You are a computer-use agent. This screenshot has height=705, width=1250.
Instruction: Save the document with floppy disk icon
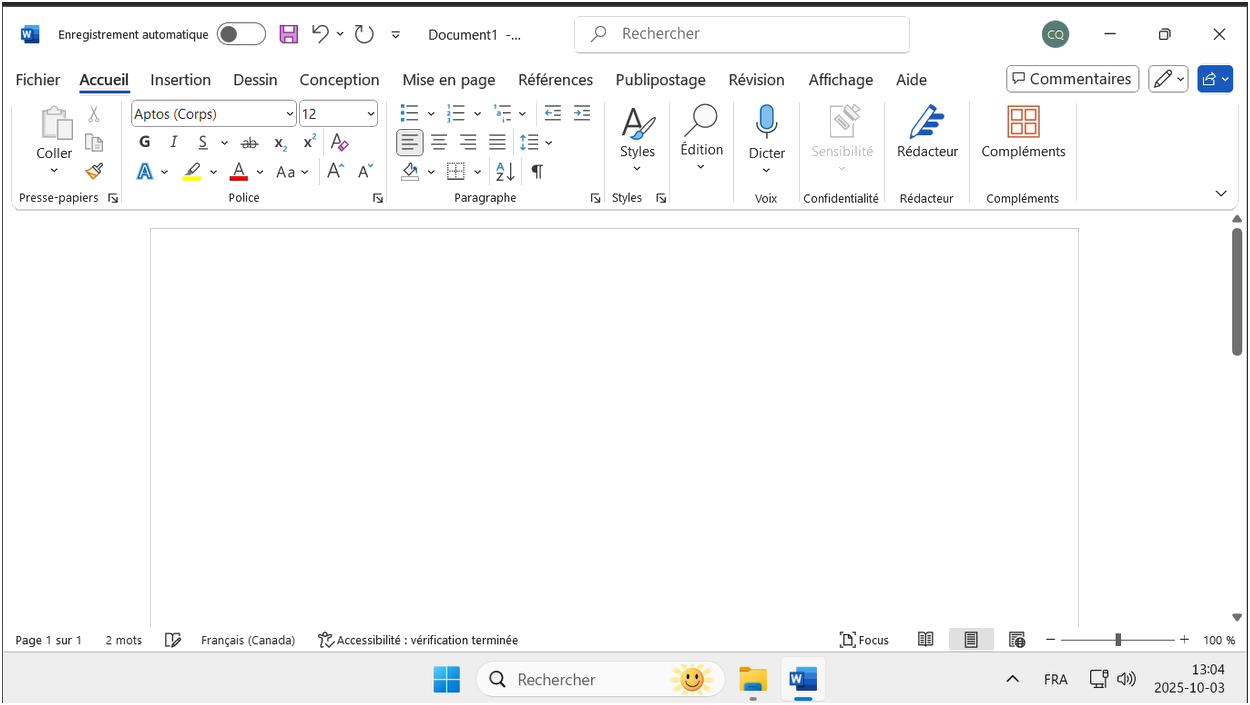coord(289,34)
